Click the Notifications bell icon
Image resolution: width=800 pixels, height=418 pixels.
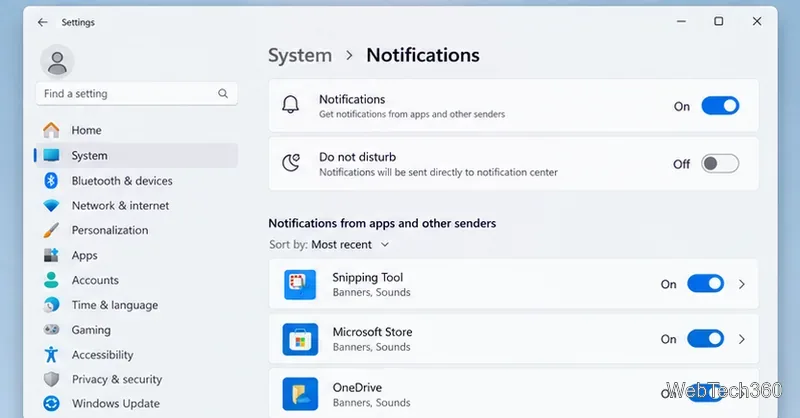pyautogui.click(x=291, y=105)
